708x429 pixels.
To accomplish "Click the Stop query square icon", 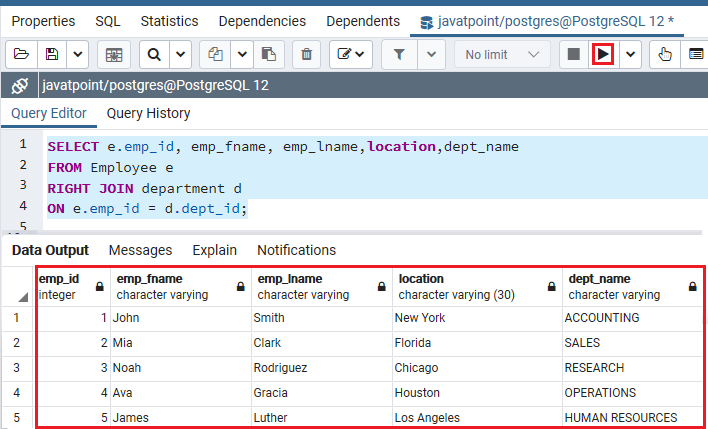I will tap(573, 55).
